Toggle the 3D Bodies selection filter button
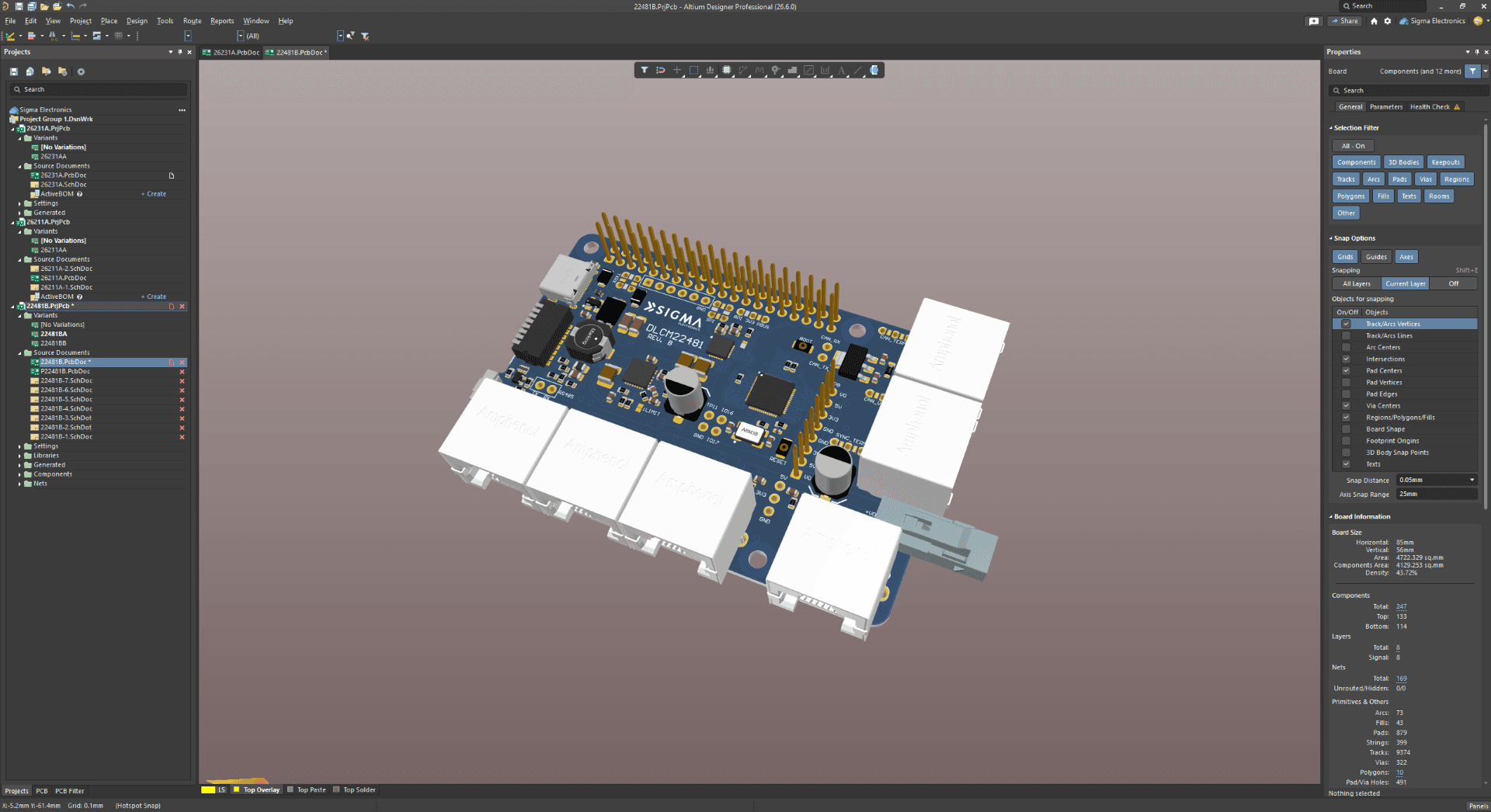This screenshot has width=1491, height=812. (x=1403, y=162)
